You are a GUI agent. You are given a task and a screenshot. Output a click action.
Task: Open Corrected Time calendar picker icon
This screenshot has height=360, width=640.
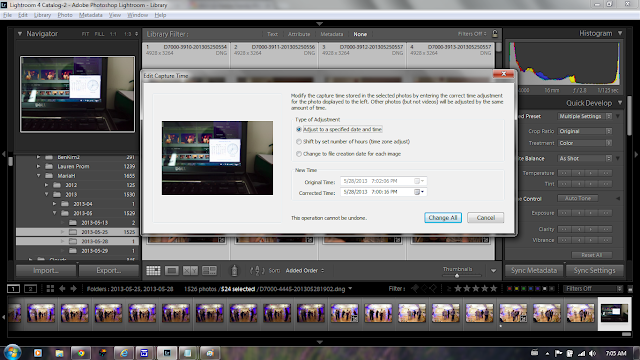click(419, 192)
